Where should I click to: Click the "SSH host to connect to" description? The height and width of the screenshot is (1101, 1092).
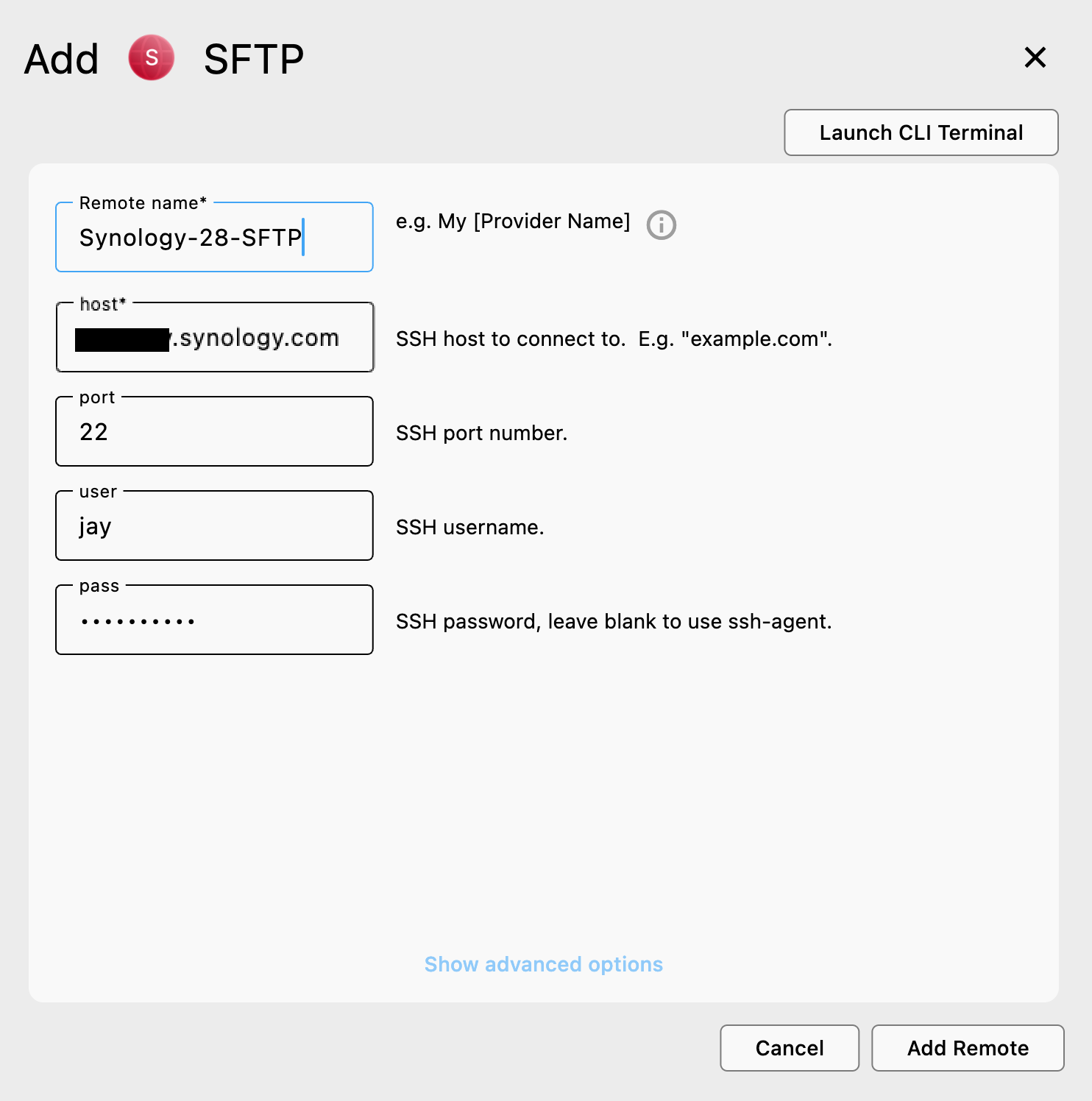[x=614, y=339]
